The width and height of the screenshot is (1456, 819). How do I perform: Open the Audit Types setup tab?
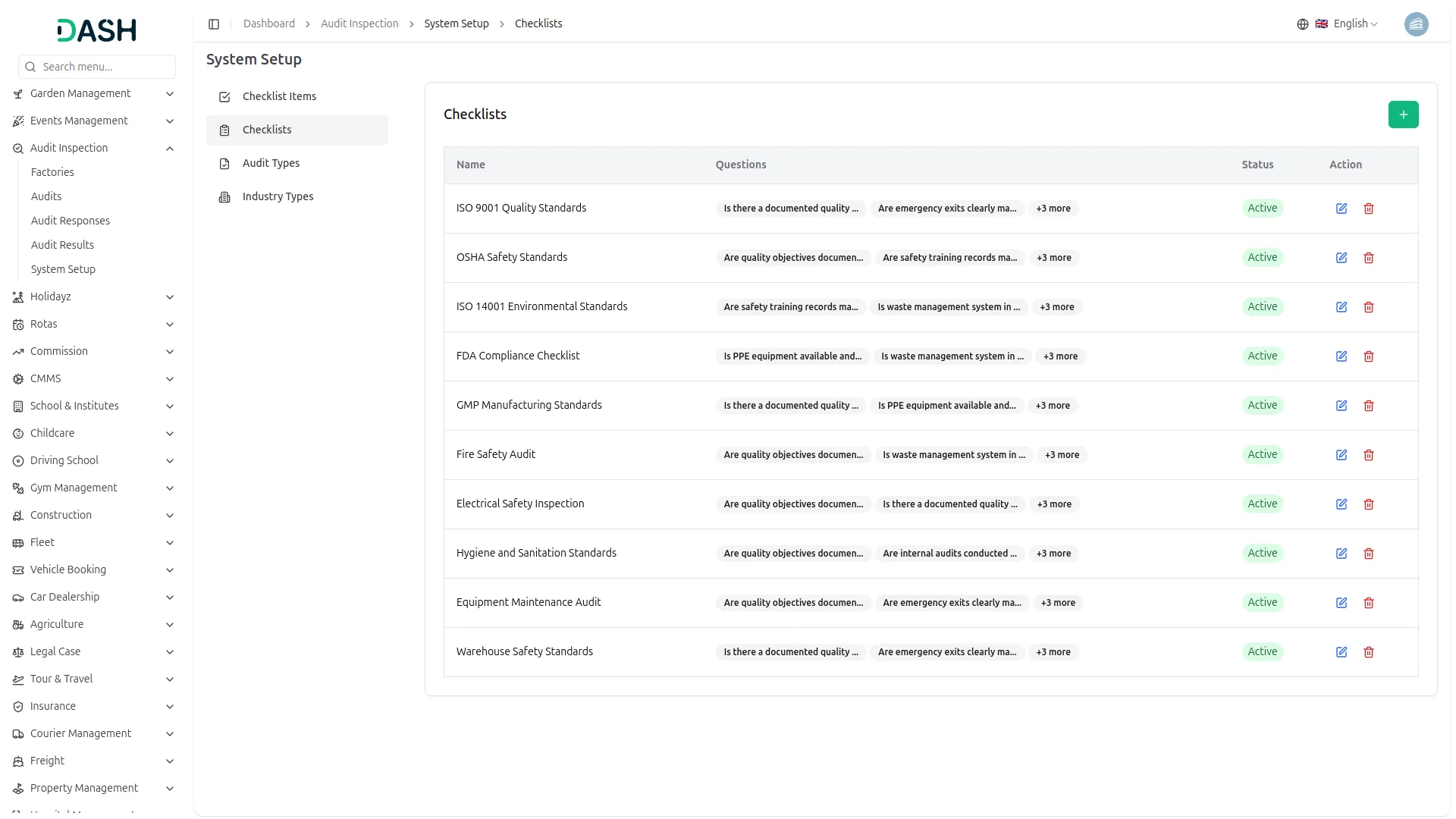click(271, 163)
